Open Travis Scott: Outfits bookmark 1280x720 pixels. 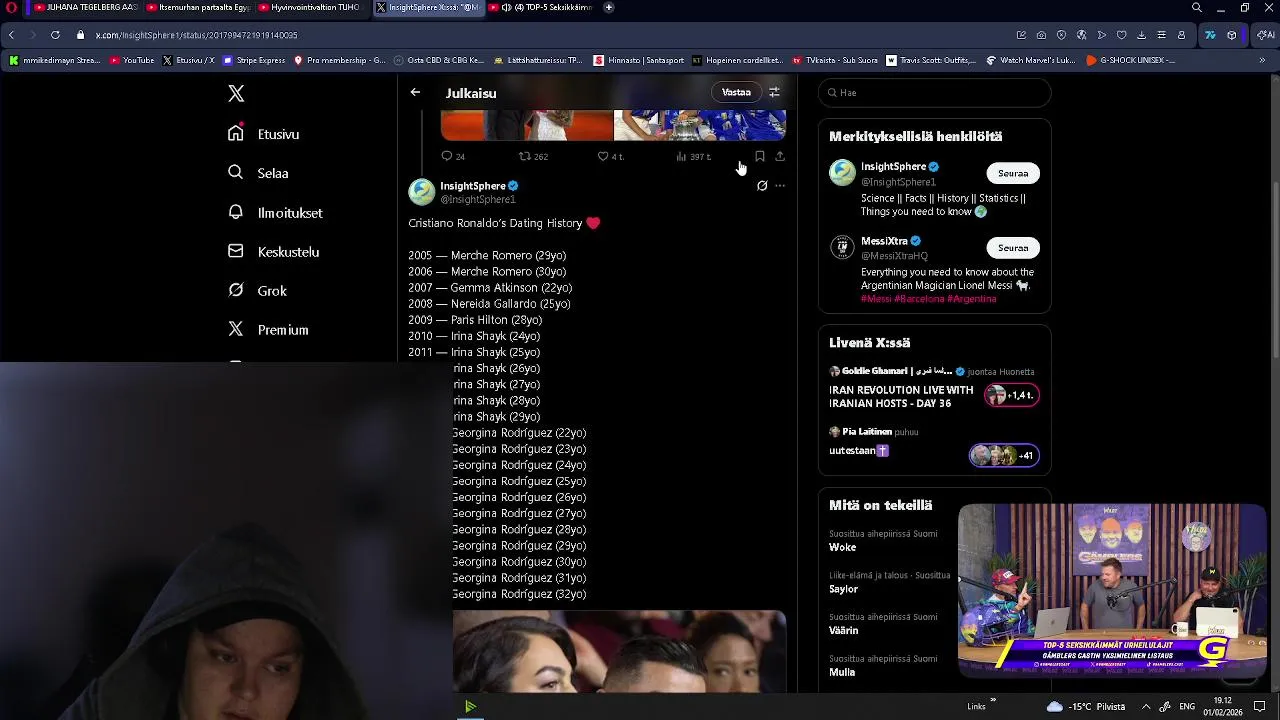[x=931, y=60]
